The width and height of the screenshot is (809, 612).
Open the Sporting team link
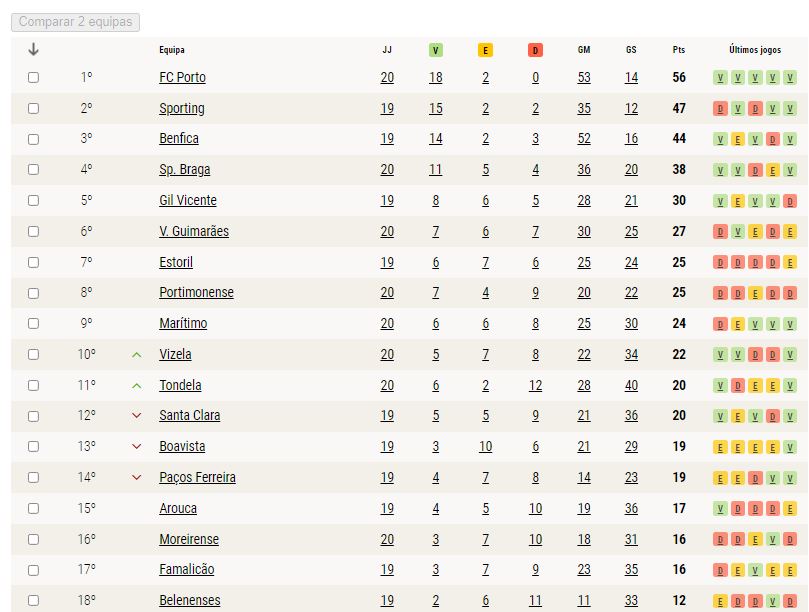(x=182, y=108)
